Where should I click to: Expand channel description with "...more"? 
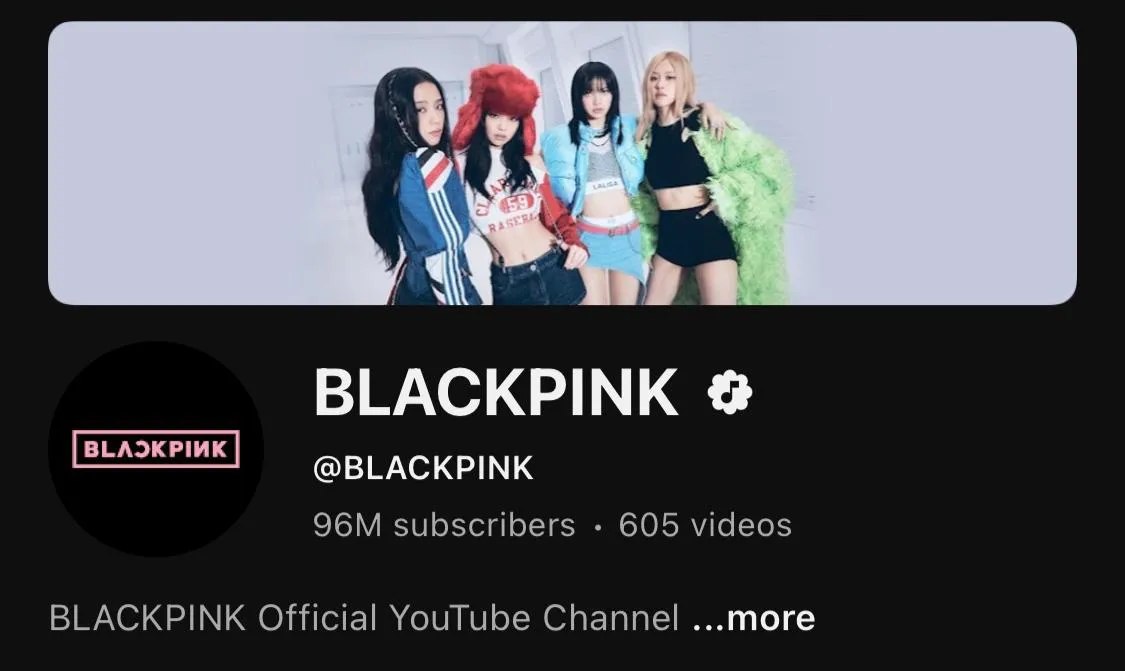point(753,618)
